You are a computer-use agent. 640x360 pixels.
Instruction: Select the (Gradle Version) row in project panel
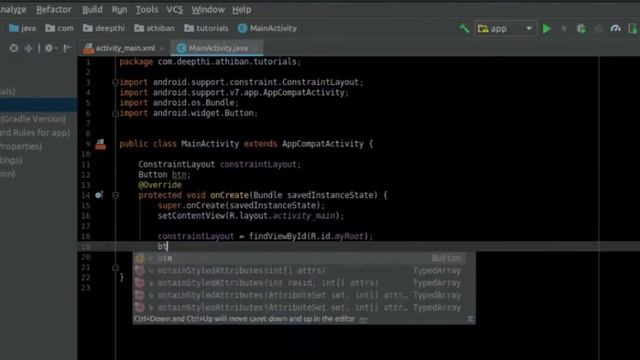click(x=33, y=119)
